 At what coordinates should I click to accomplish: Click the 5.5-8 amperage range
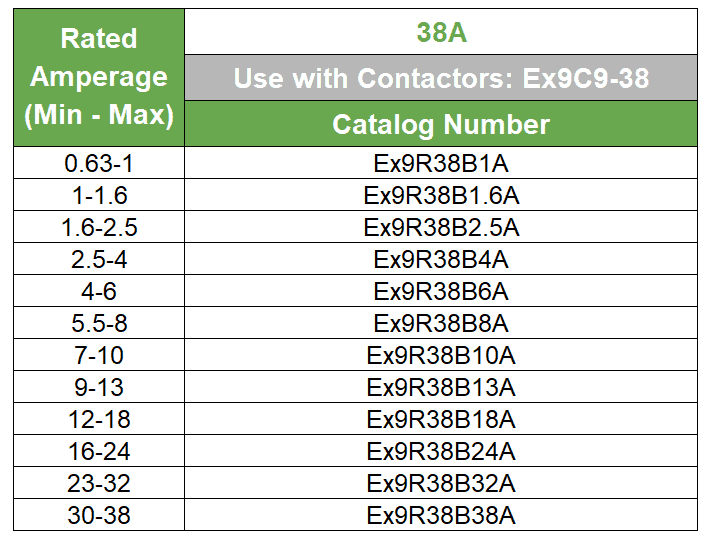coord(98,323)
